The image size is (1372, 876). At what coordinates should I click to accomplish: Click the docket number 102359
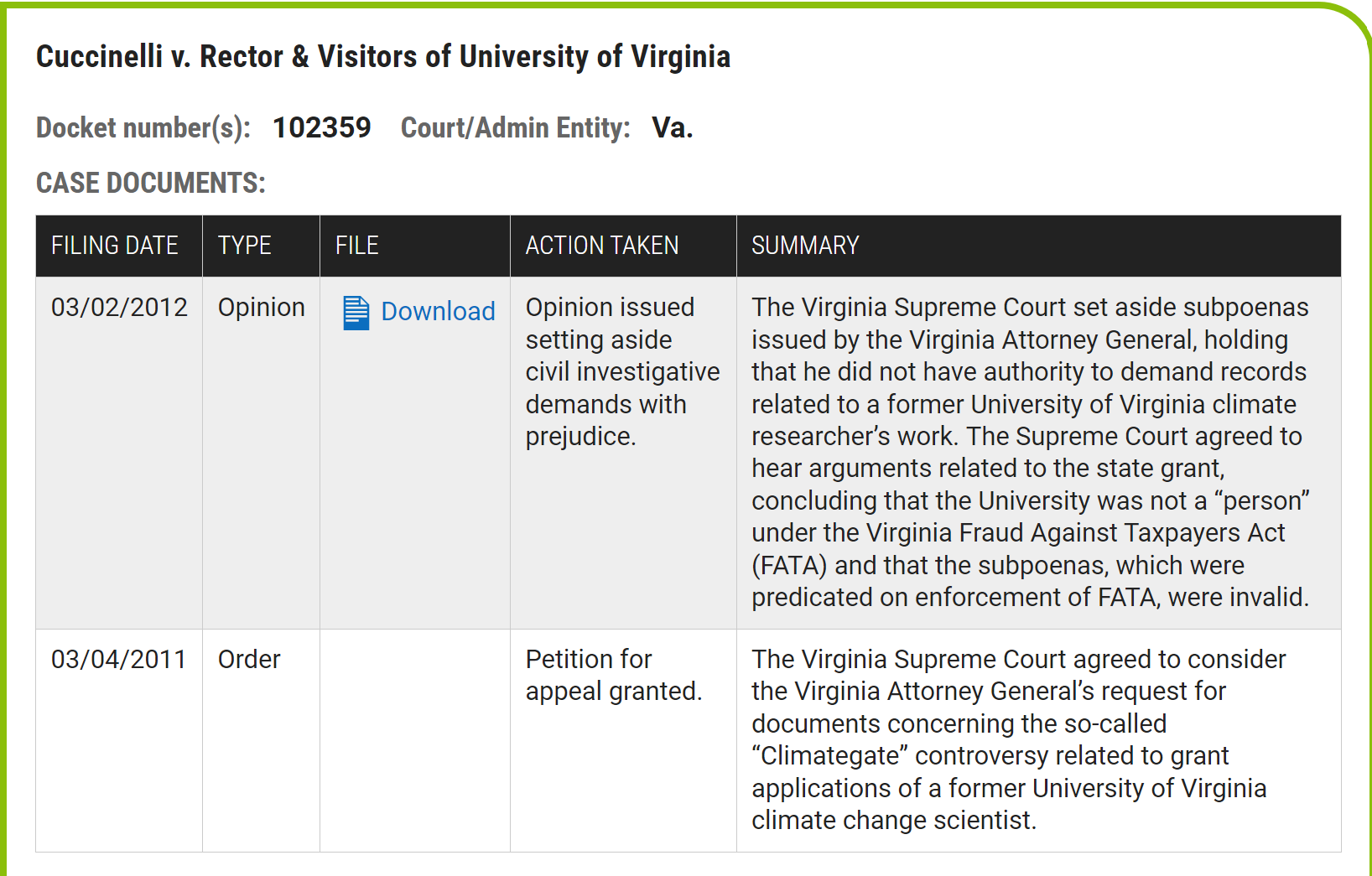(322, 127)
